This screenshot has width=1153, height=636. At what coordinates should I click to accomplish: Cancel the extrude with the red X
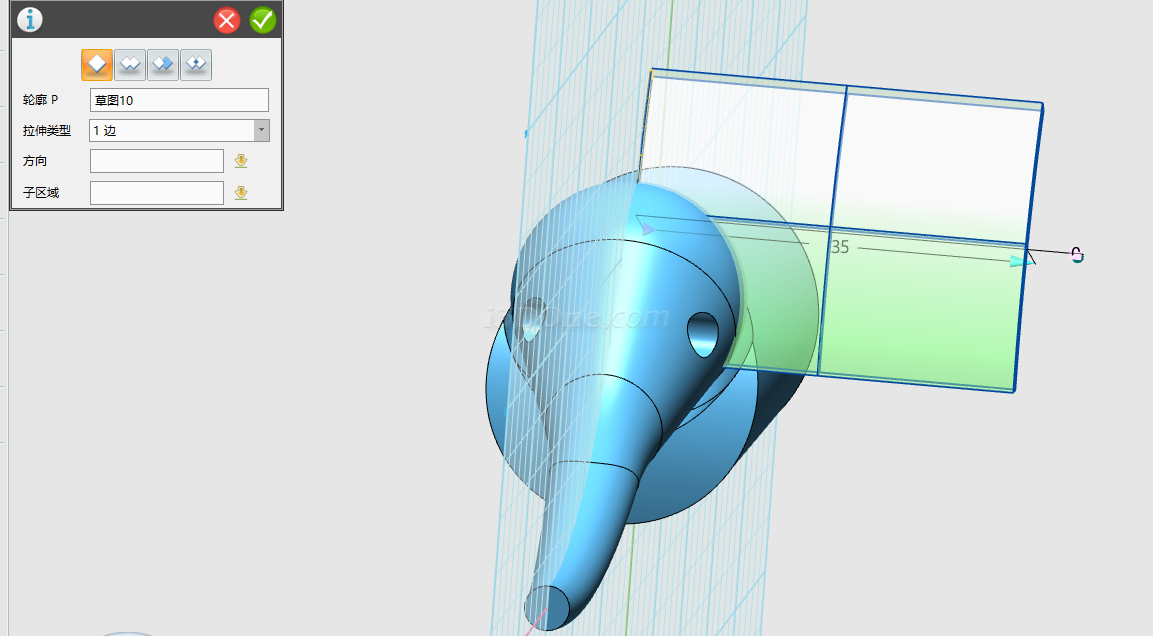tap(227, 20)
